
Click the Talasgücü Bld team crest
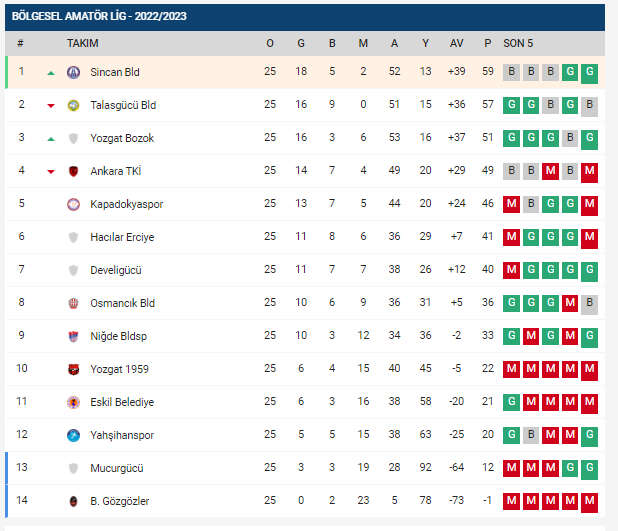pos(72,105)
